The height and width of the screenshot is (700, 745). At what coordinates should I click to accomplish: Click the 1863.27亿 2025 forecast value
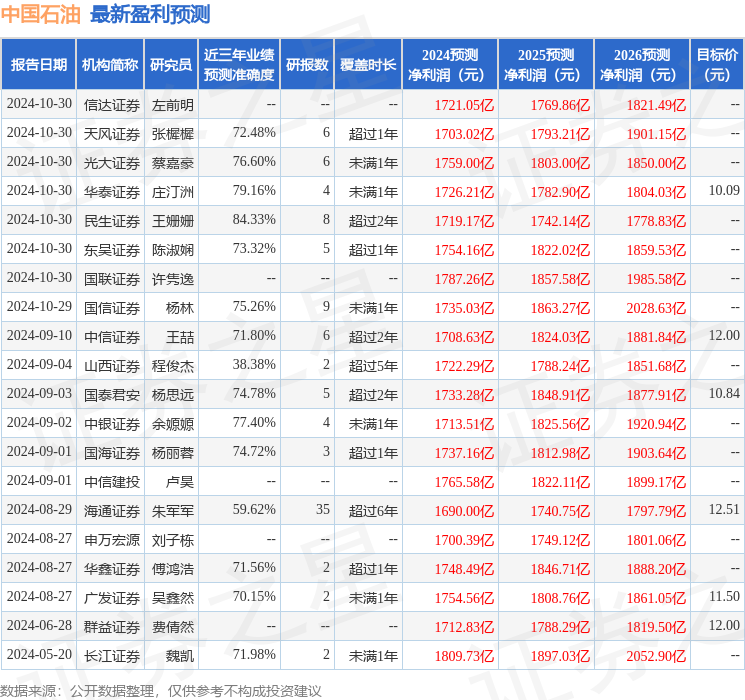click(x=560, y=308)
